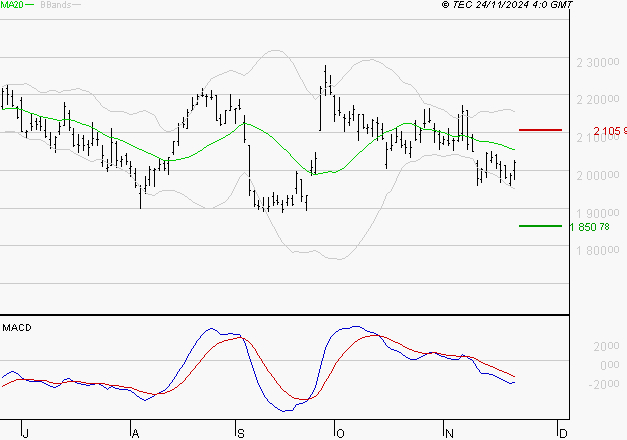Click the TEC 24/11/2024 copyright text

point(507,5)
